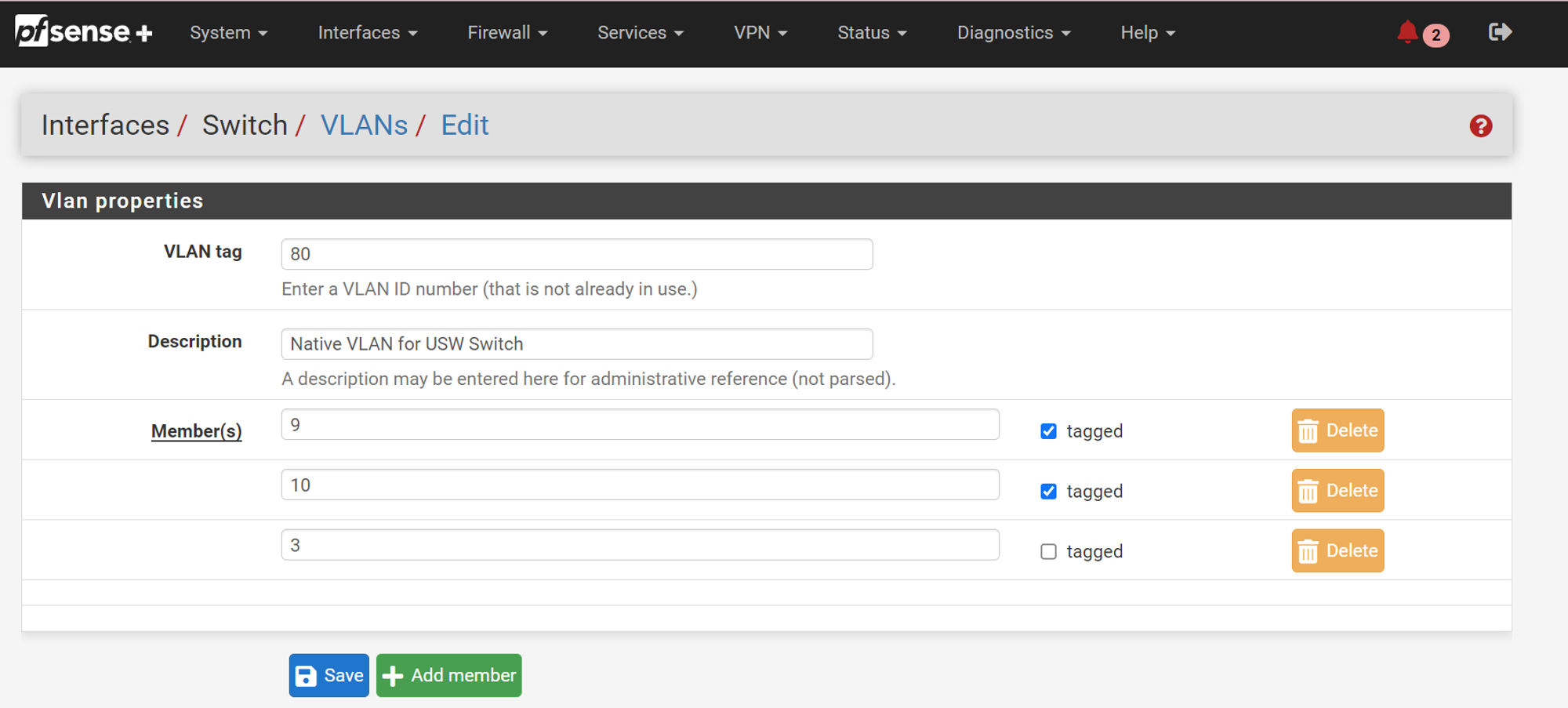Open the Firewall dropdown menu
Viewport: 1568px width, 708px height.
coord(506,33)
